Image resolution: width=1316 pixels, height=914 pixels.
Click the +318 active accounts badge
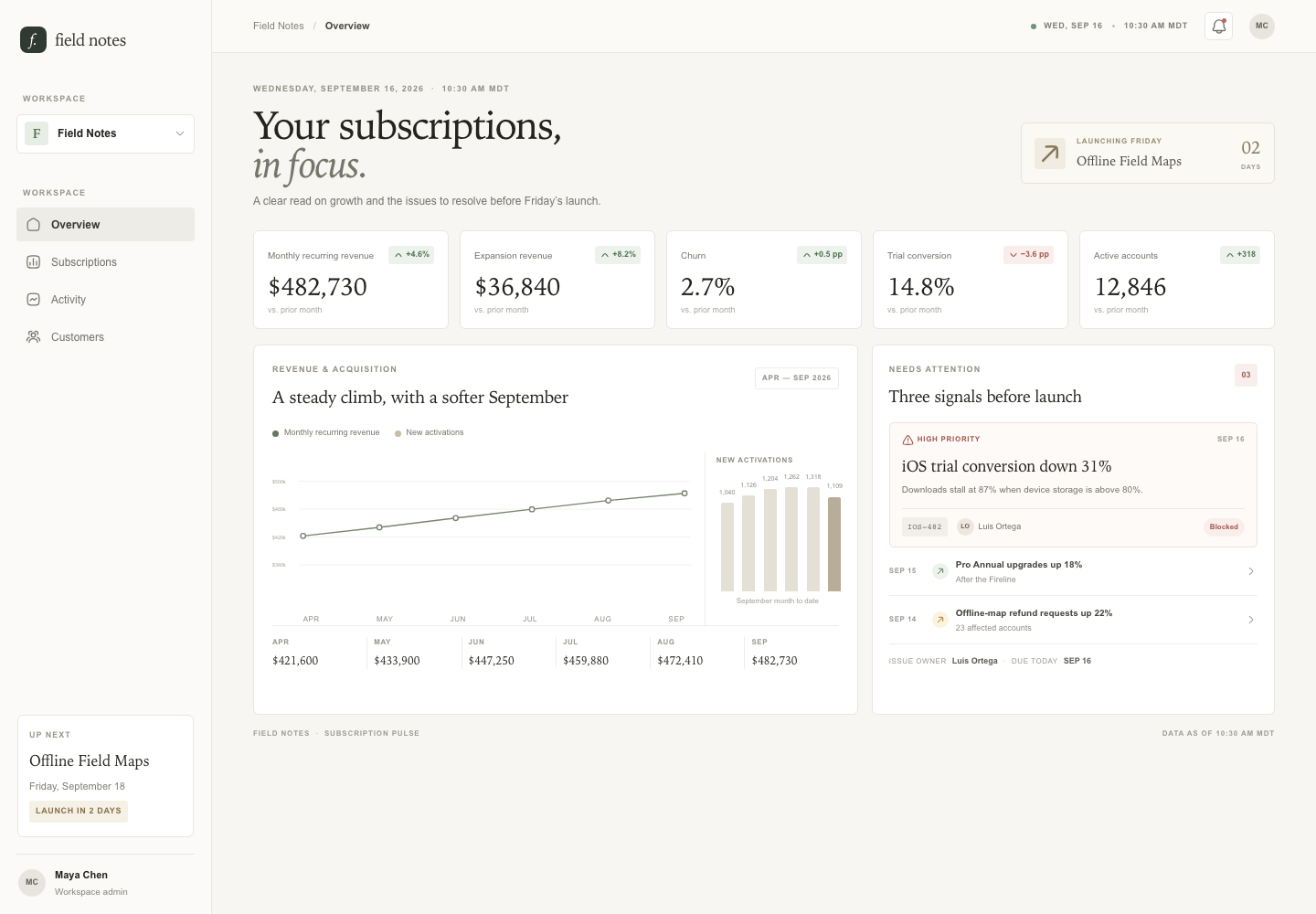1240,255
